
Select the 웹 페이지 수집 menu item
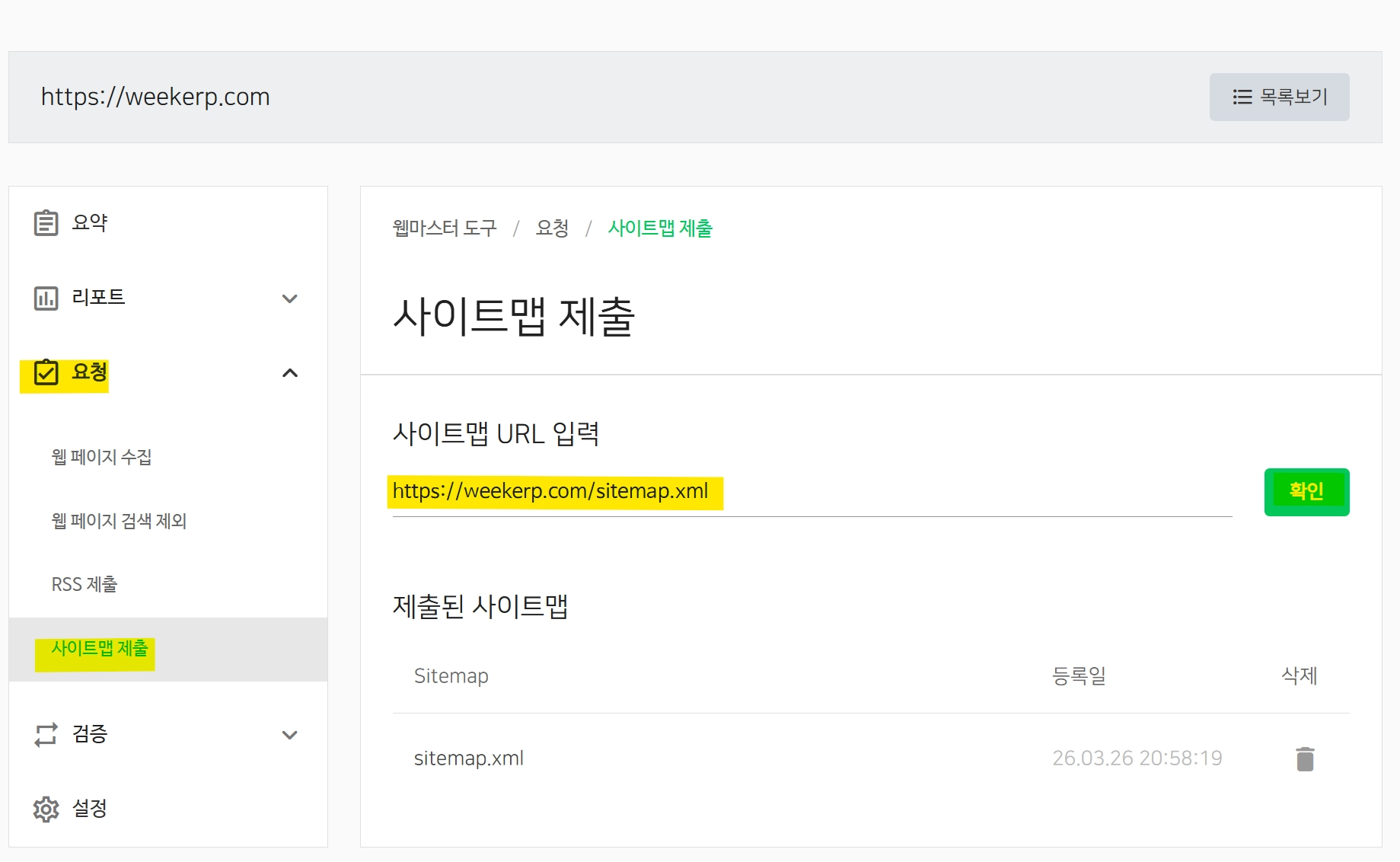[x=103, y=458]
